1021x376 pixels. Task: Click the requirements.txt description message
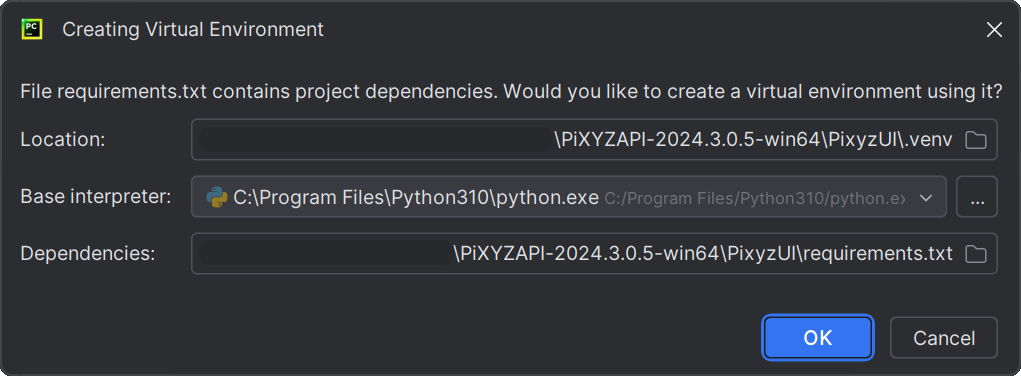tap(511, 91)
